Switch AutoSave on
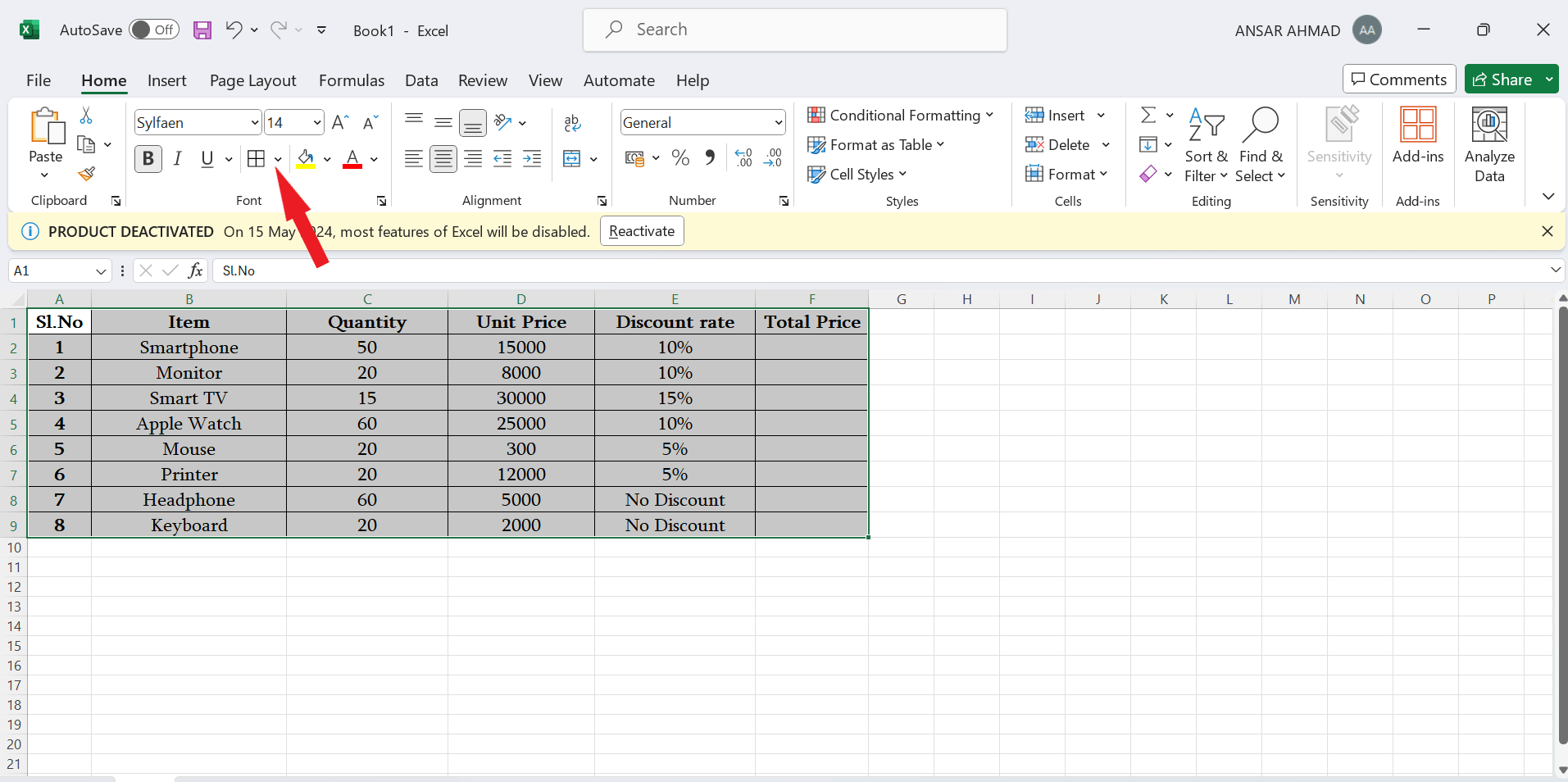Image resolution: width=1568 pixels, height=782 pixels. pos(154,30)
